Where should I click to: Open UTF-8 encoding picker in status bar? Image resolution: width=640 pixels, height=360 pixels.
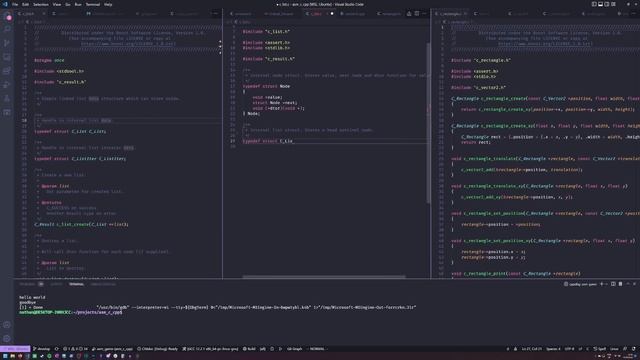pyautogui.click(x=569, y=349)
